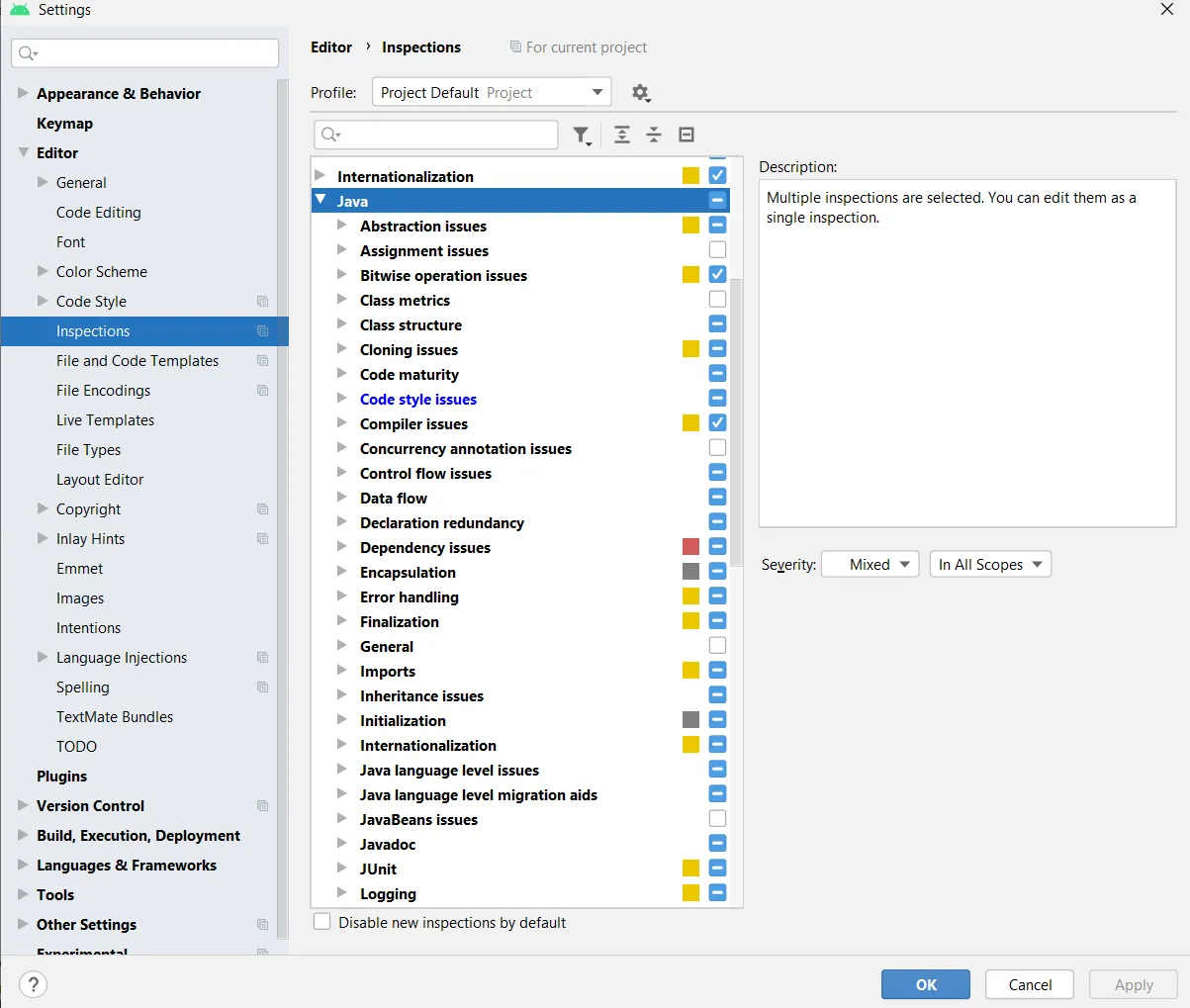The height and width of the screenshot is (1008, 1190).
Task: Toggle the General inspections checkbox in Java
Action: coord(718,646)
